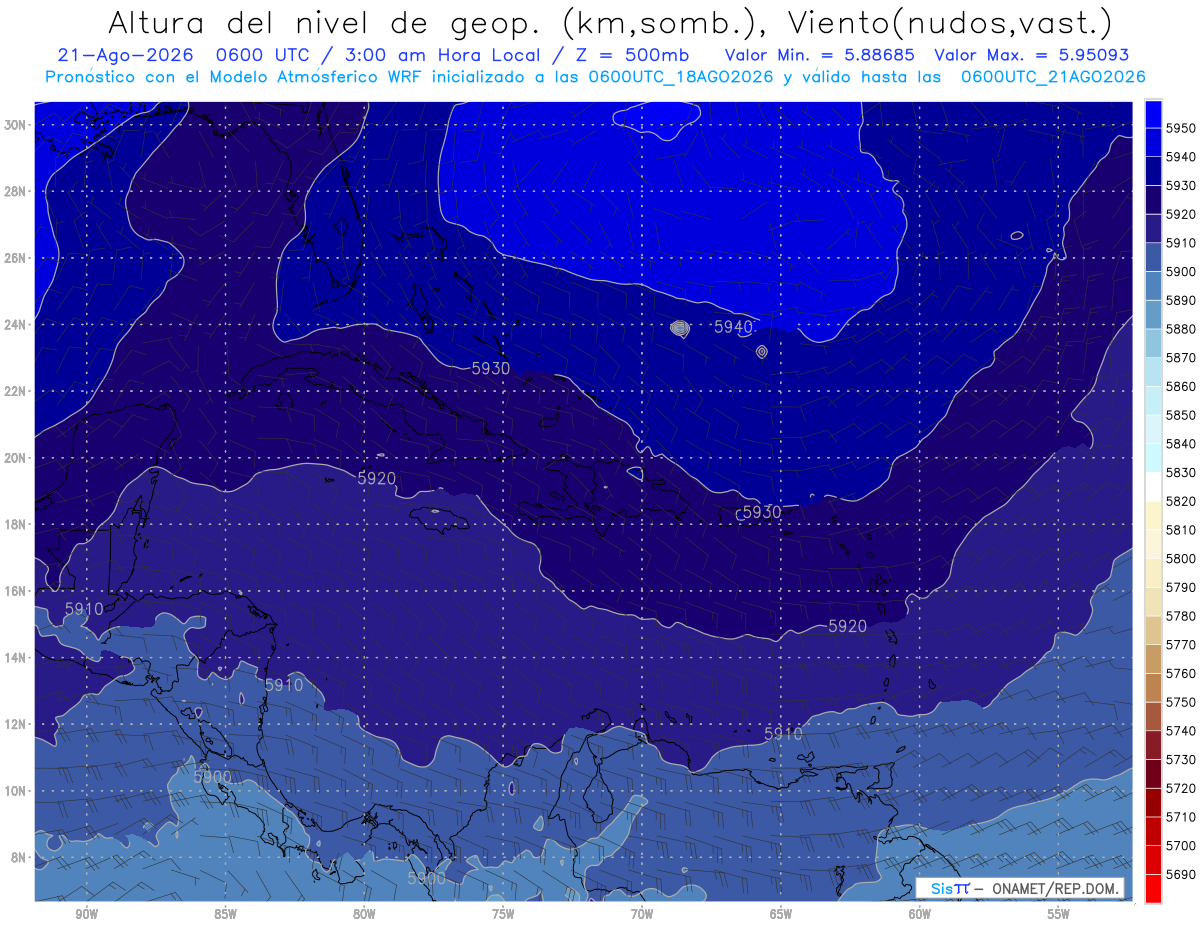Screen dimensions: 1200x927
Task: Click the 55W longitude axis label
Action: coord(1059,915)
